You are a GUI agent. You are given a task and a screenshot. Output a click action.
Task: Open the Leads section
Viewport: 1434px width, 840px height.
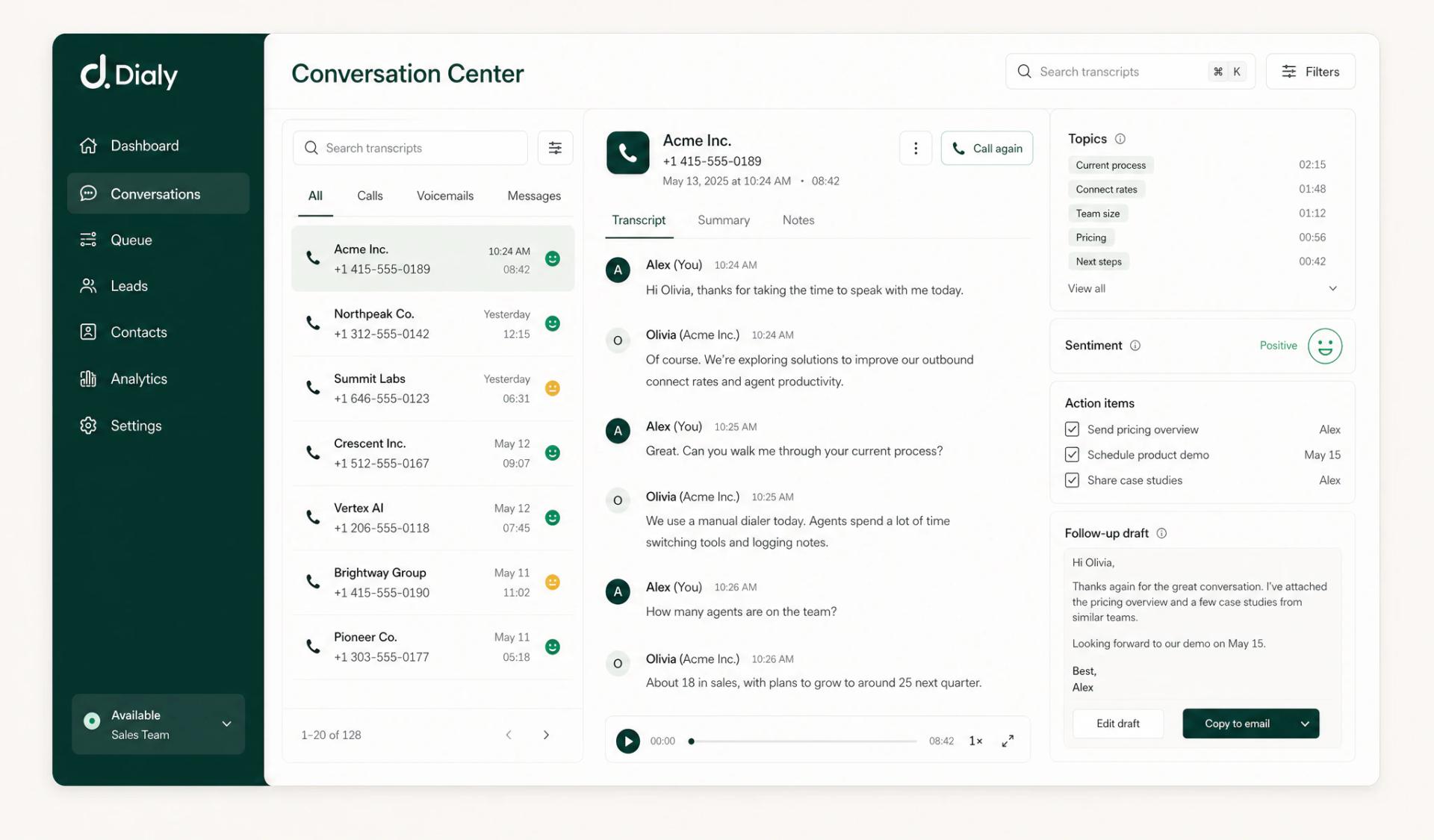click(x=128, y=286)
